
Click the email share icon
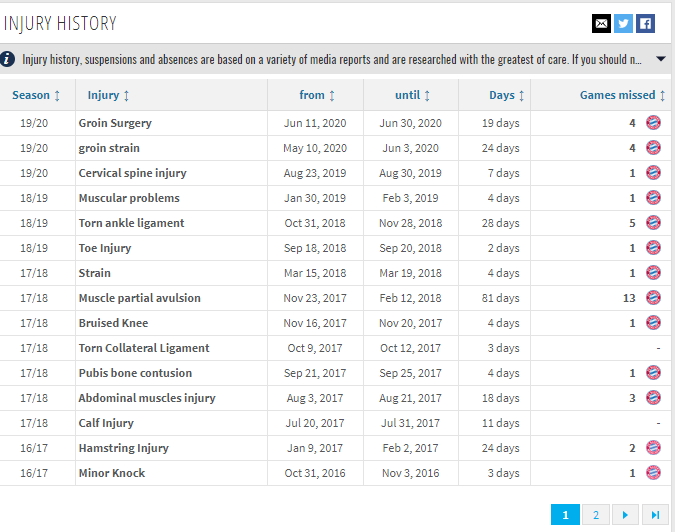click(x=601, y=23)
